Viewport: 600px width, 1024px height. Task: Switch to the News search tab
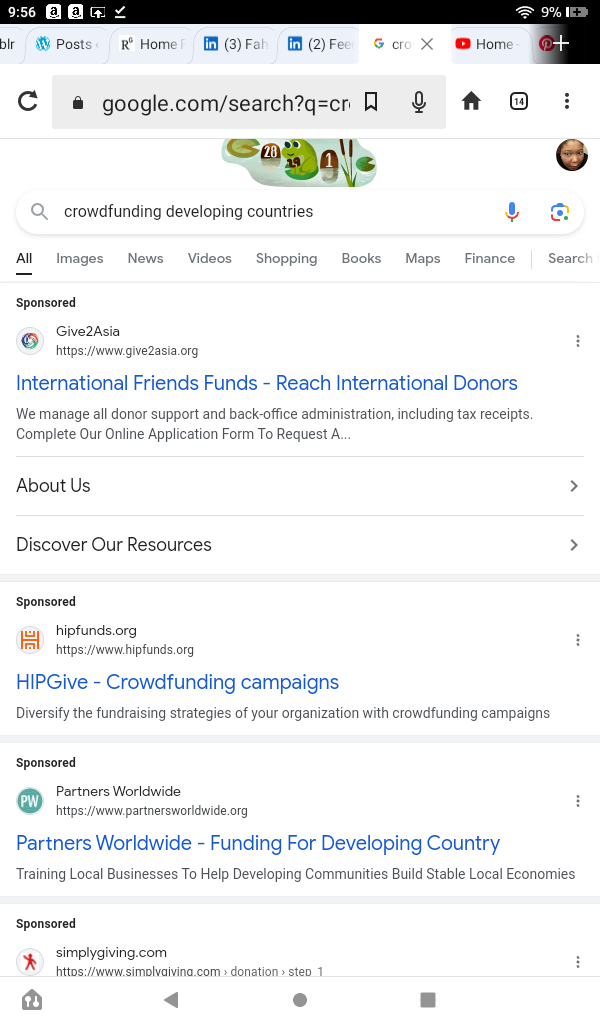click(145, 258)
